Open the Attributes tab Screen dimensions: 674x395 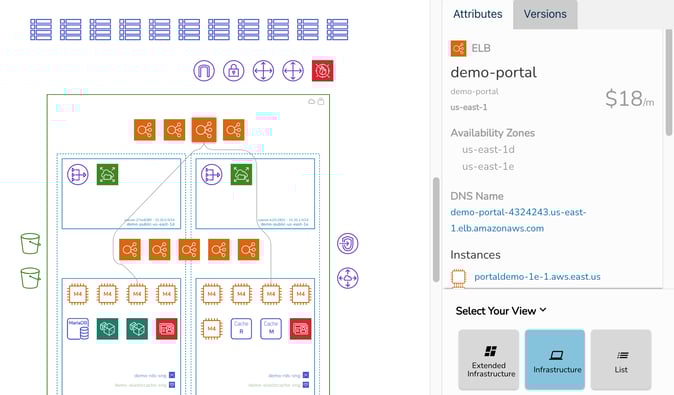click(478, 14)
